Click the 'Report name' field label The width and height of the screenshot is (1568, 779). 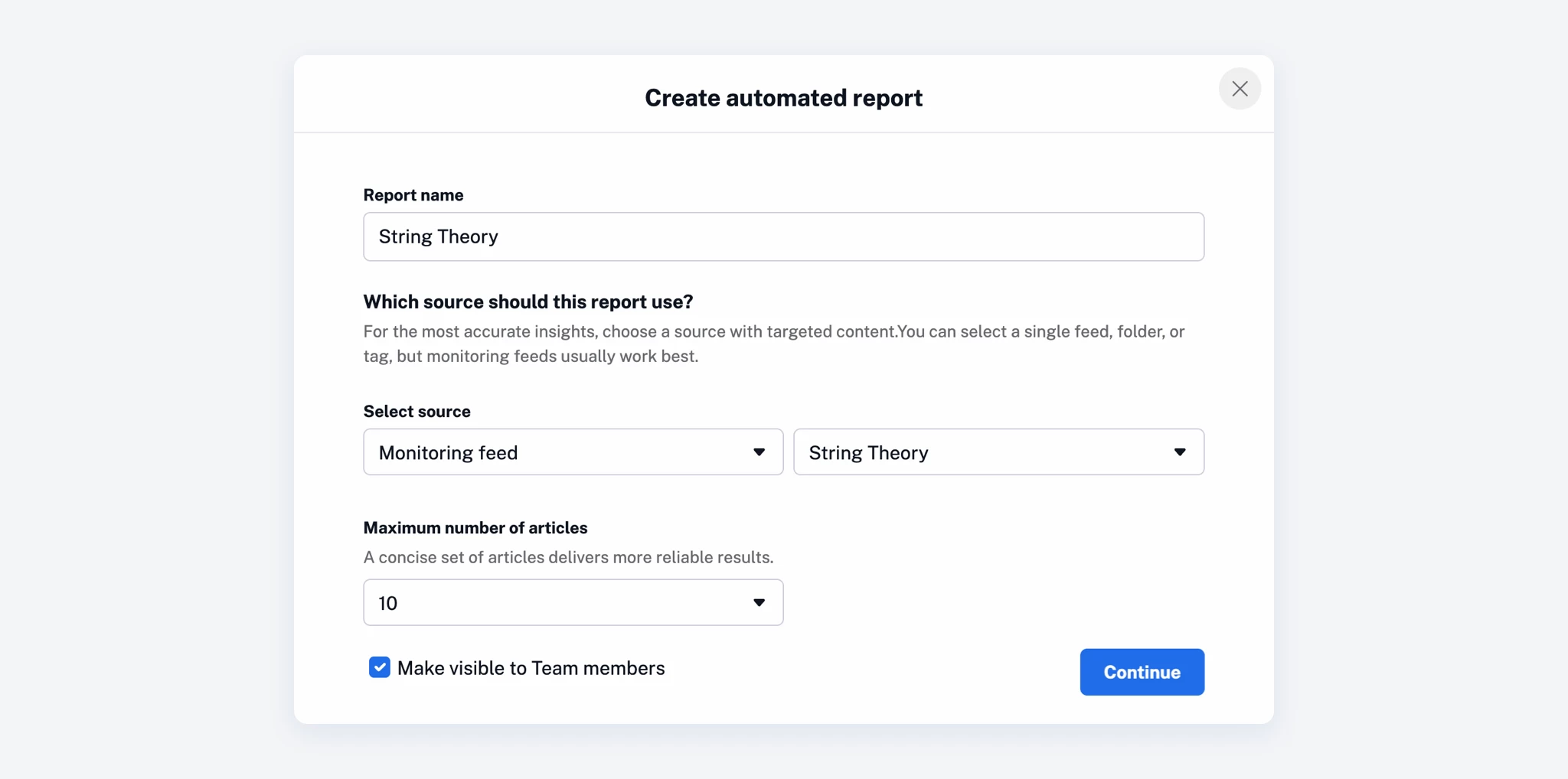tap(413, 195)
